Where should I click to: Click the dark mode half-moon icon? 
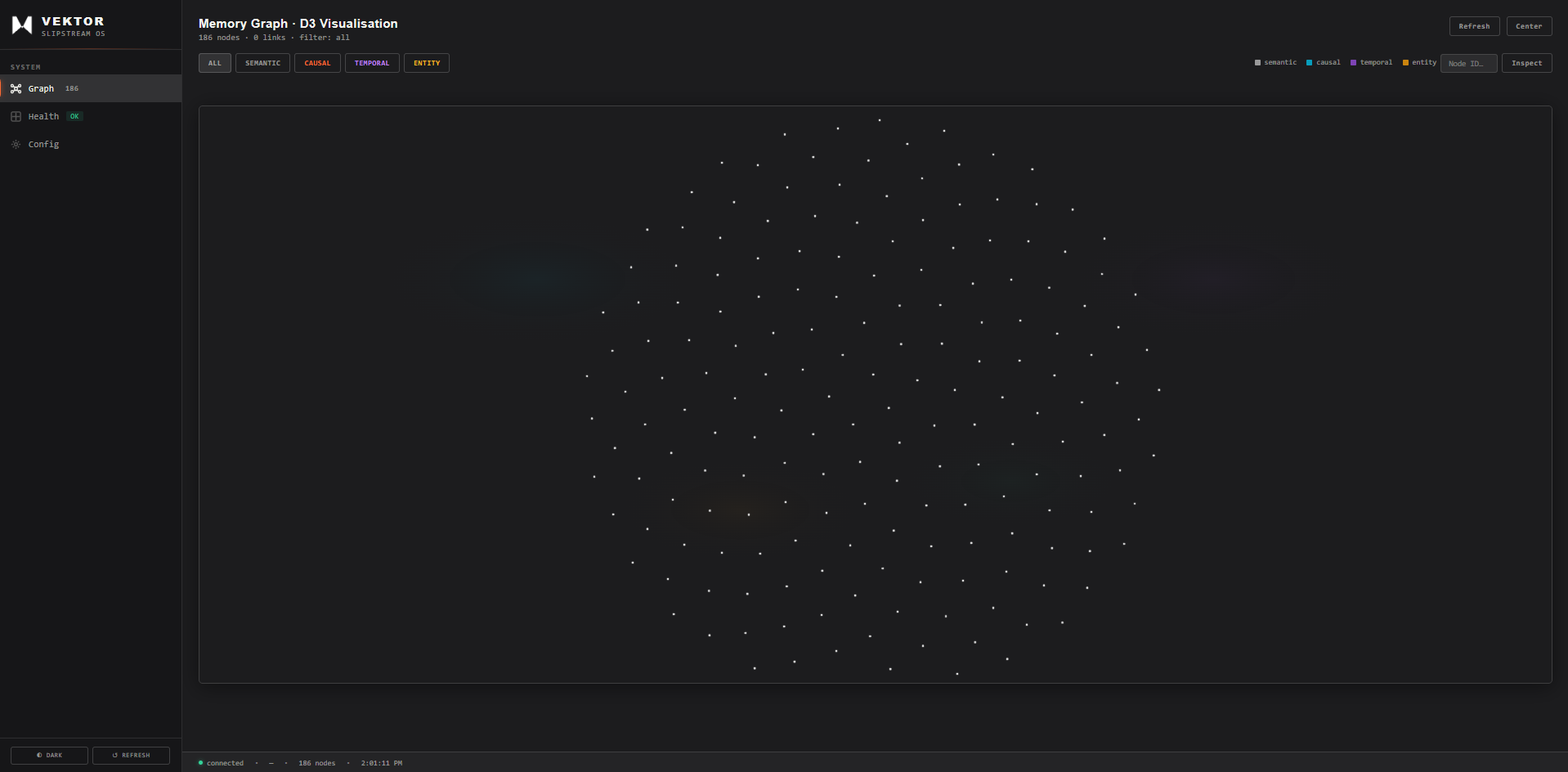38,755
